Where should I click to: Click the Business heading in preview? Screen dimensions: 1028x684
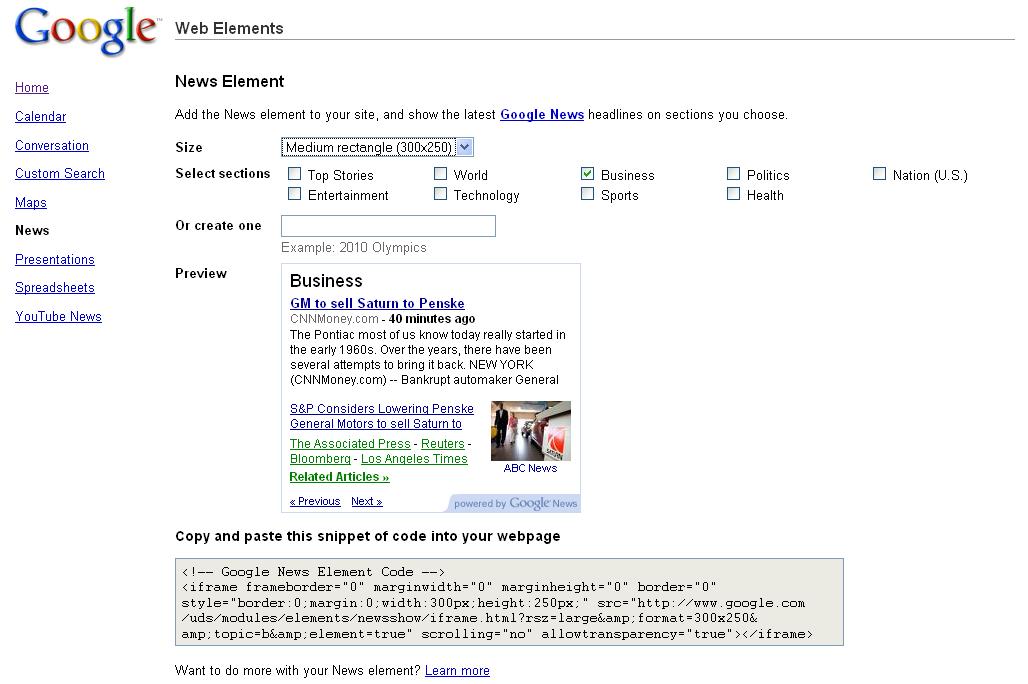click(x=326, y=281)
